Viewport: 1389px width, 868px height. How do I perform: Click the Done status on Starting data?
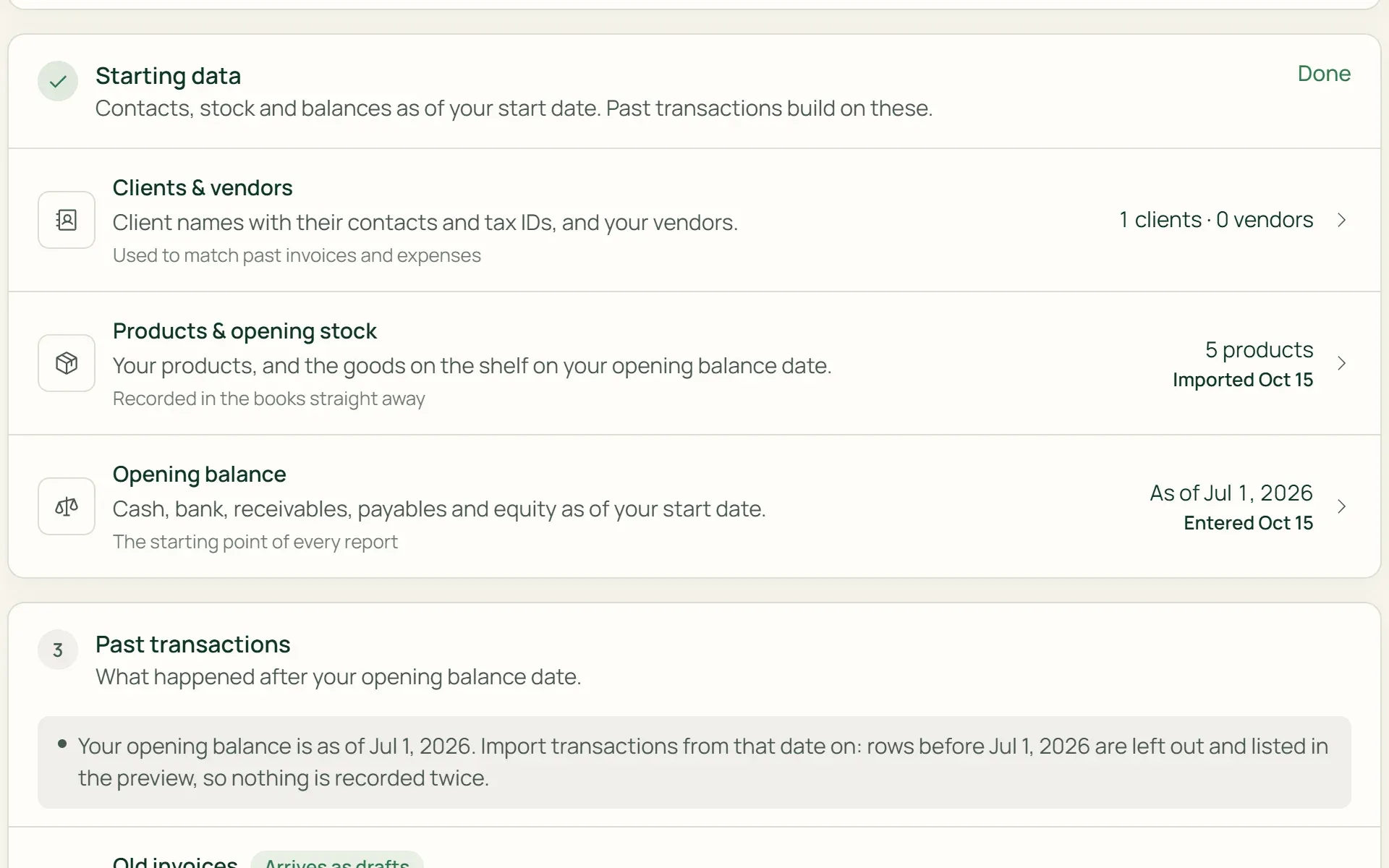tap(1324, 74)
